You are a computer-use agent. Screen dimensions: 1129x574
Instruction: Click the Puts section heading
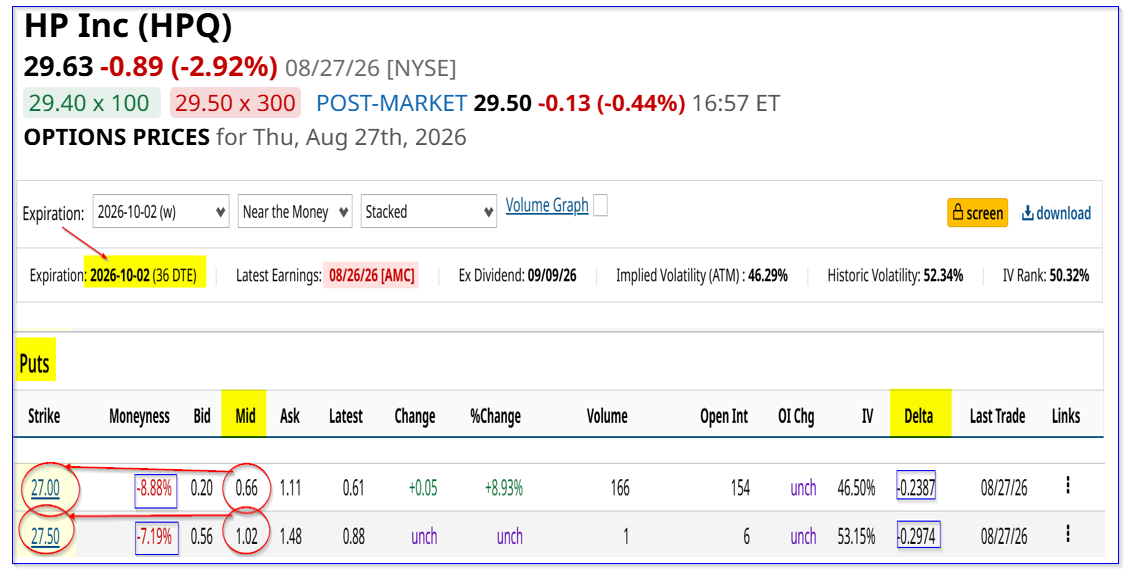[35, 364]
